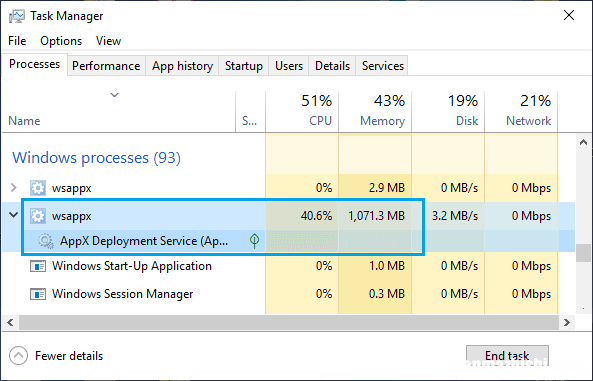Click the End task button

507,356
